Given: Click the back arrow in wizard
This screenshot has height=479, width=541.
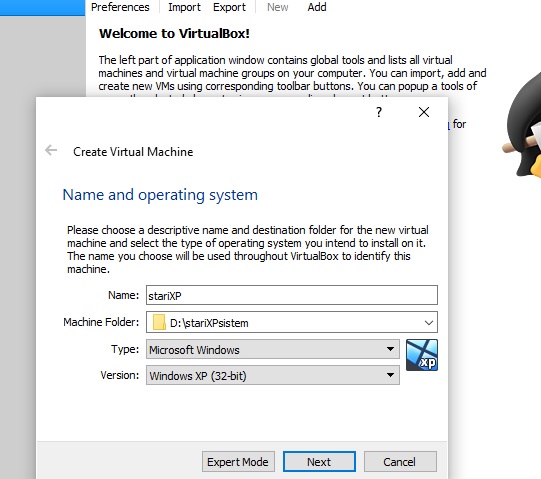Looking at the screenshot, I should point(51,150).
